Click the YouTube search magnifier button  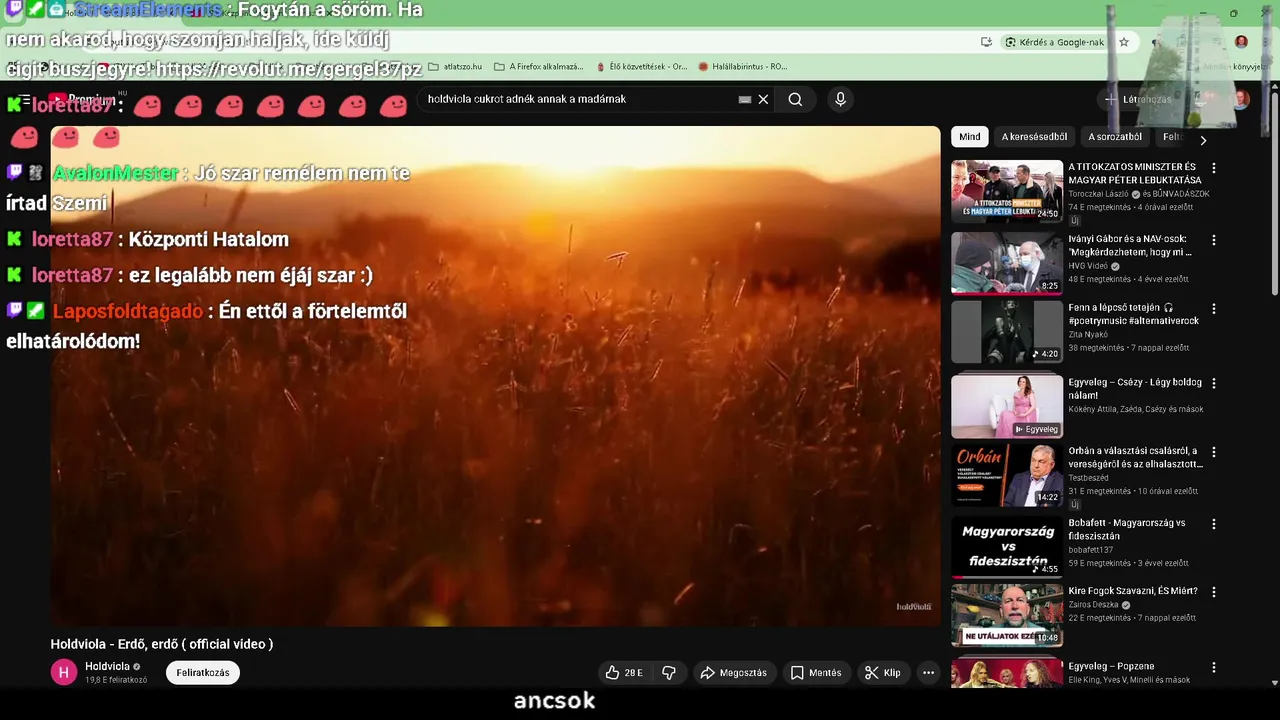click(x=795, y=99)
